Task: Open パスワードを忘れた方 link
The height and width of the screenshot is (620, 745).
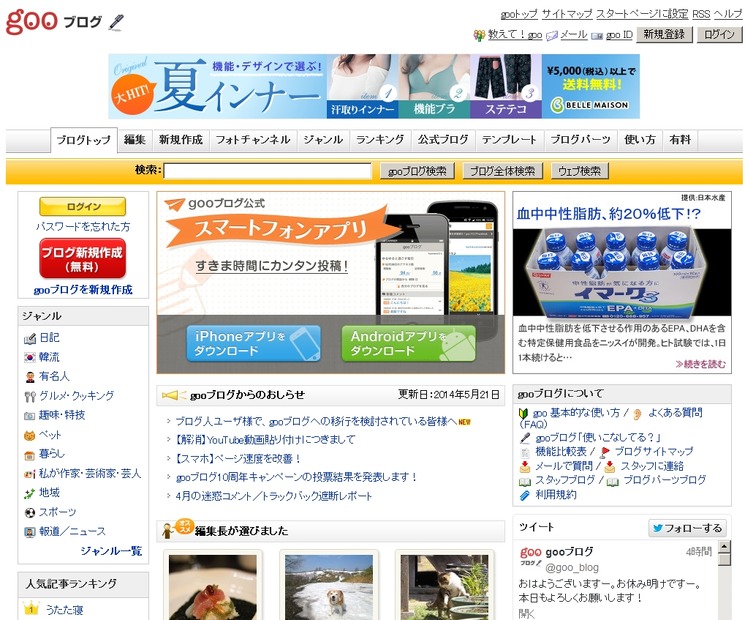Action: pyautogui.click(x=83, y=227)
